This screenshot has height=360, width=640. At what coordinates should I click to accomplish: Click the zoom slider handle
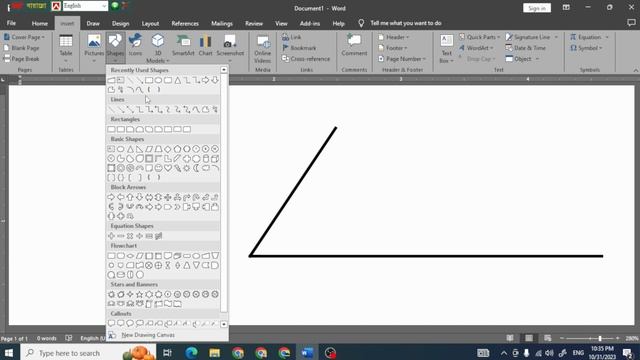pos(600,338)
